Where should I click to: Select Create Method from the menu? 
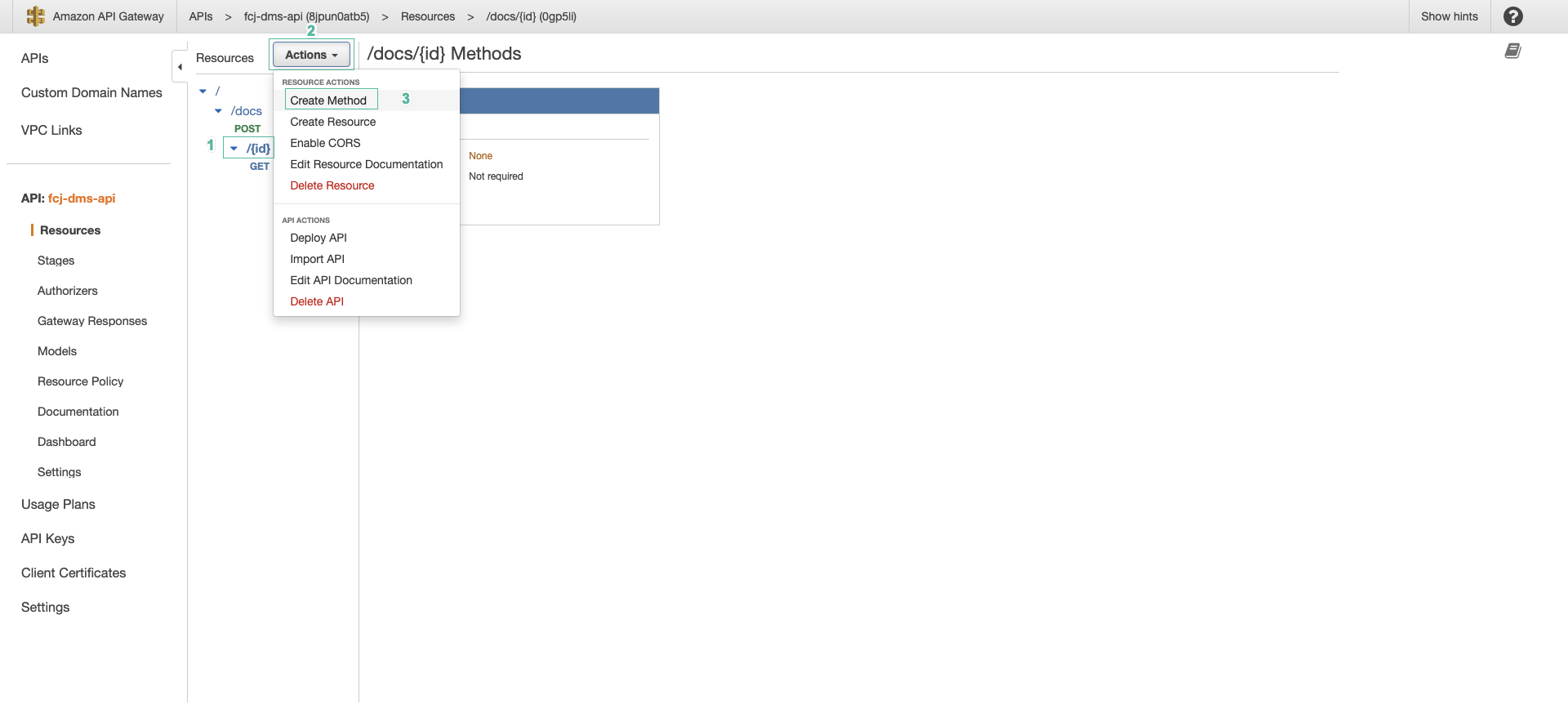click(x=328, y=100)
